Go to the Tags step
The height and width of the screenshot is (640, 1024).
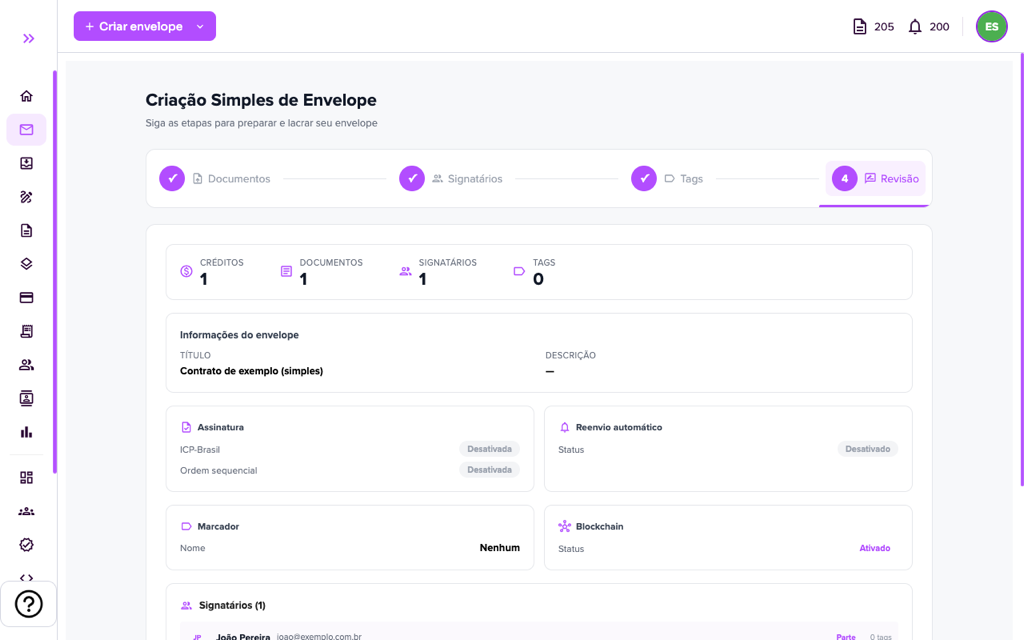coord(667,178)
